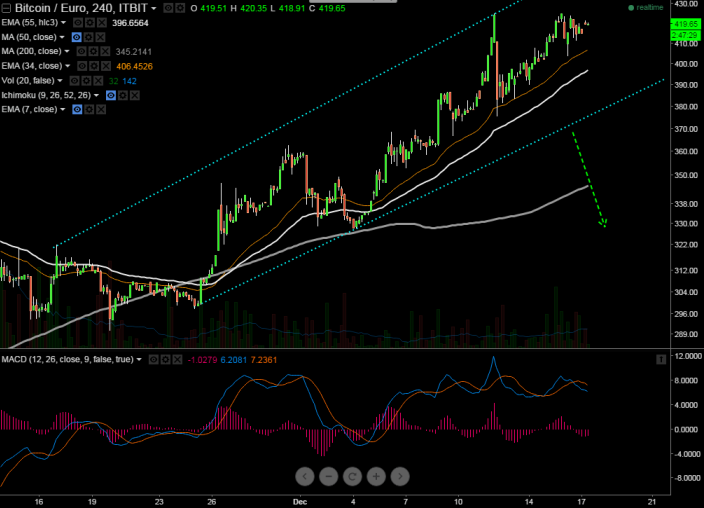Remove the MACD indicator

178,359
